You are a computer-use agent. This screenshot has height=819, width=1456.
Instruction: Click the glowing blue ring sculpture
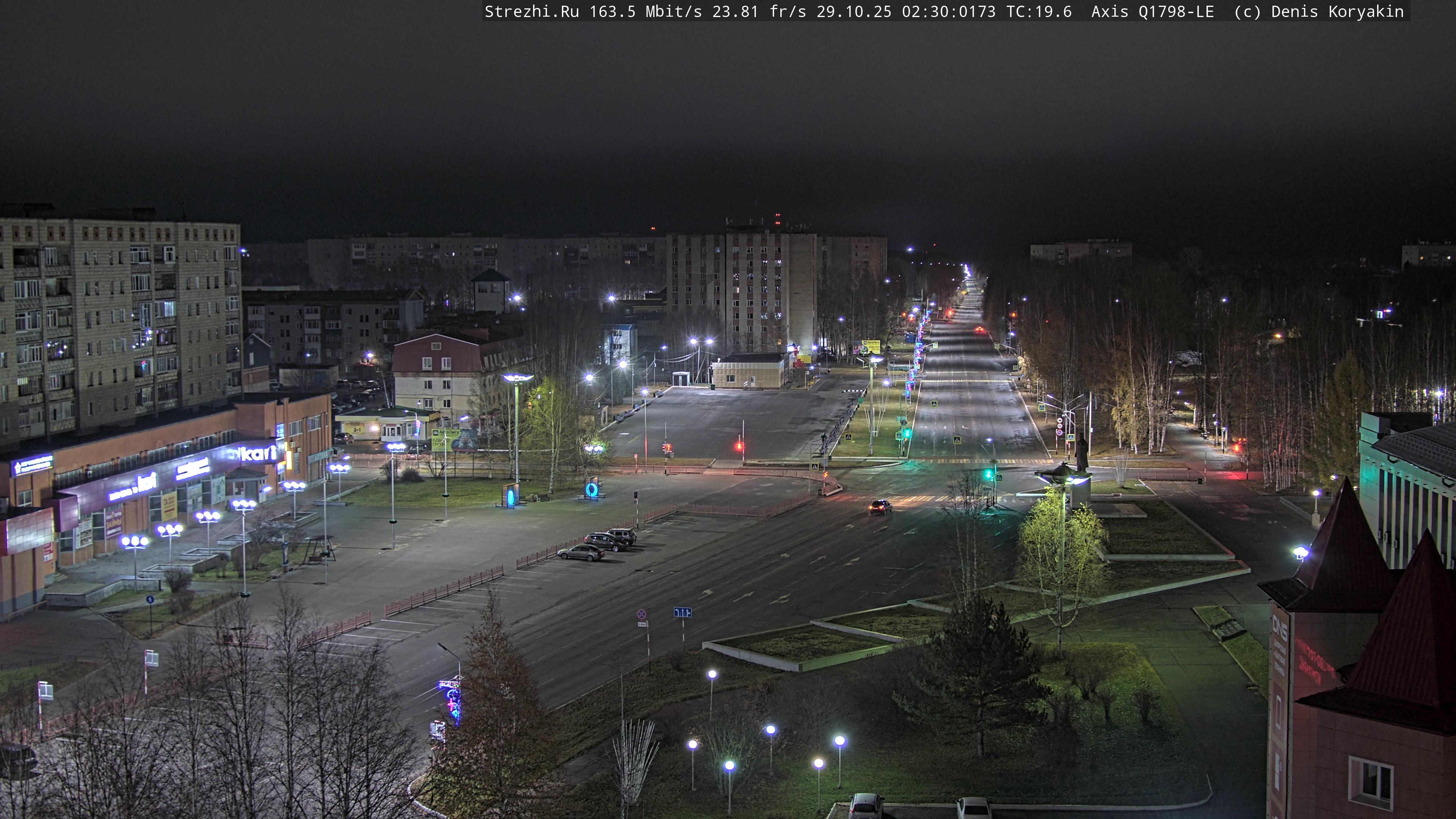pos(591,490)
